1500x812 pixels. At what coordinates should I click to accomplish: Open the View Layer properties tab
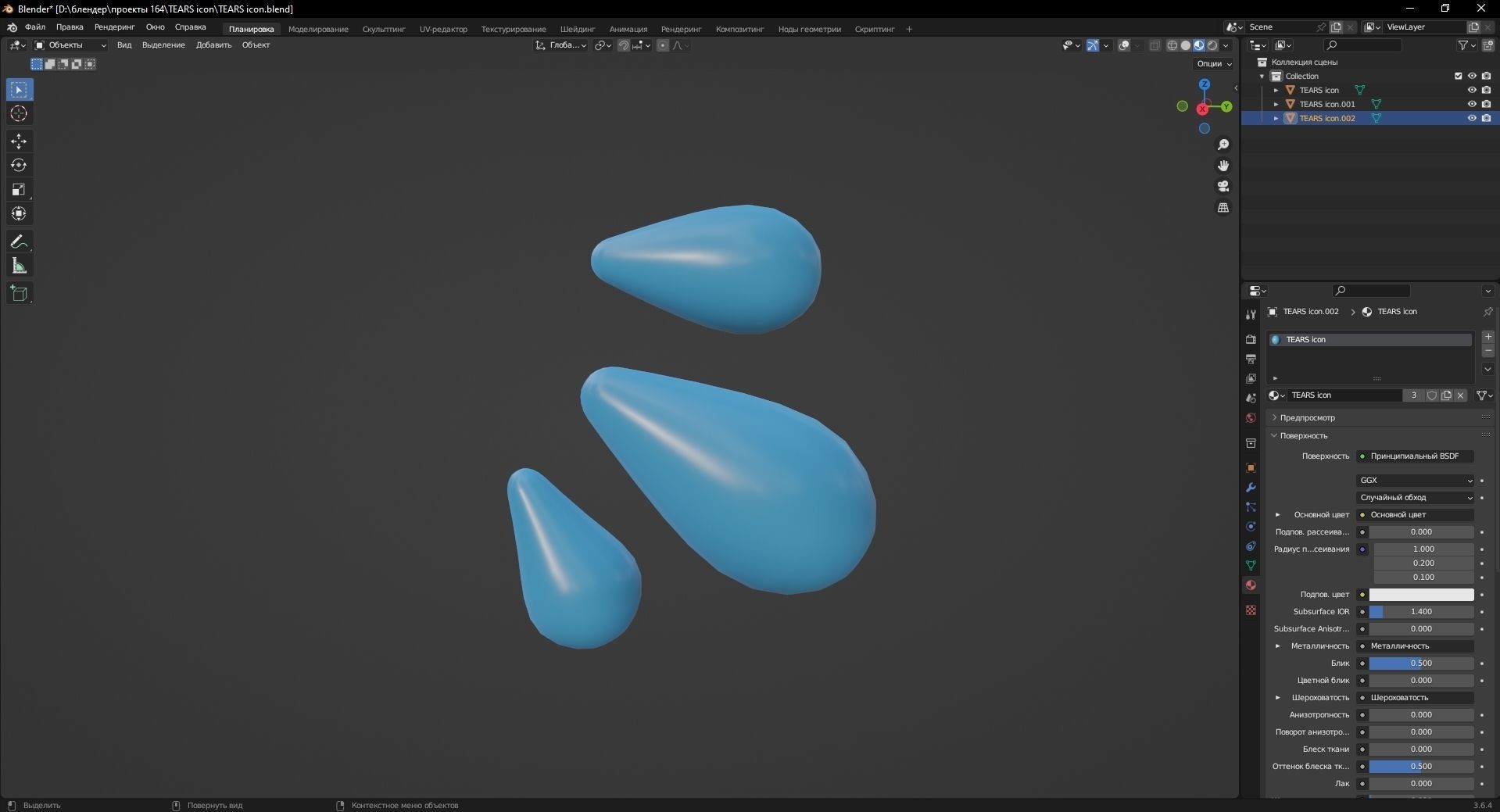pos(1251,378)
